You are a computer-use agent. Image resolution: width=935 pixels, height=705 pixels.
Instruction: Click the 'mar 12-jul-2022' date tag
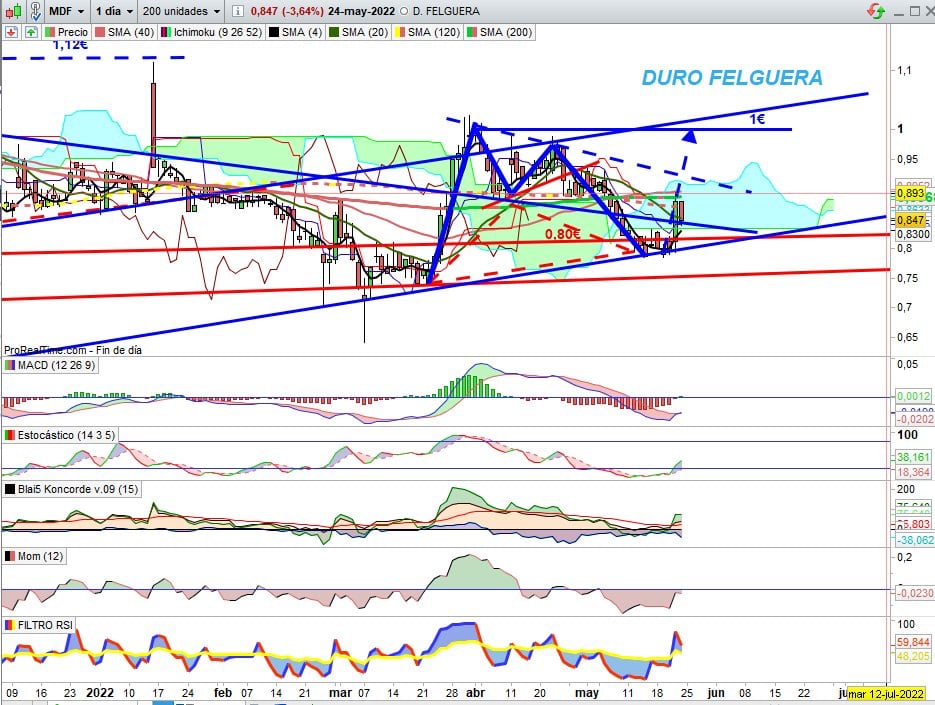tap(886, 694)
